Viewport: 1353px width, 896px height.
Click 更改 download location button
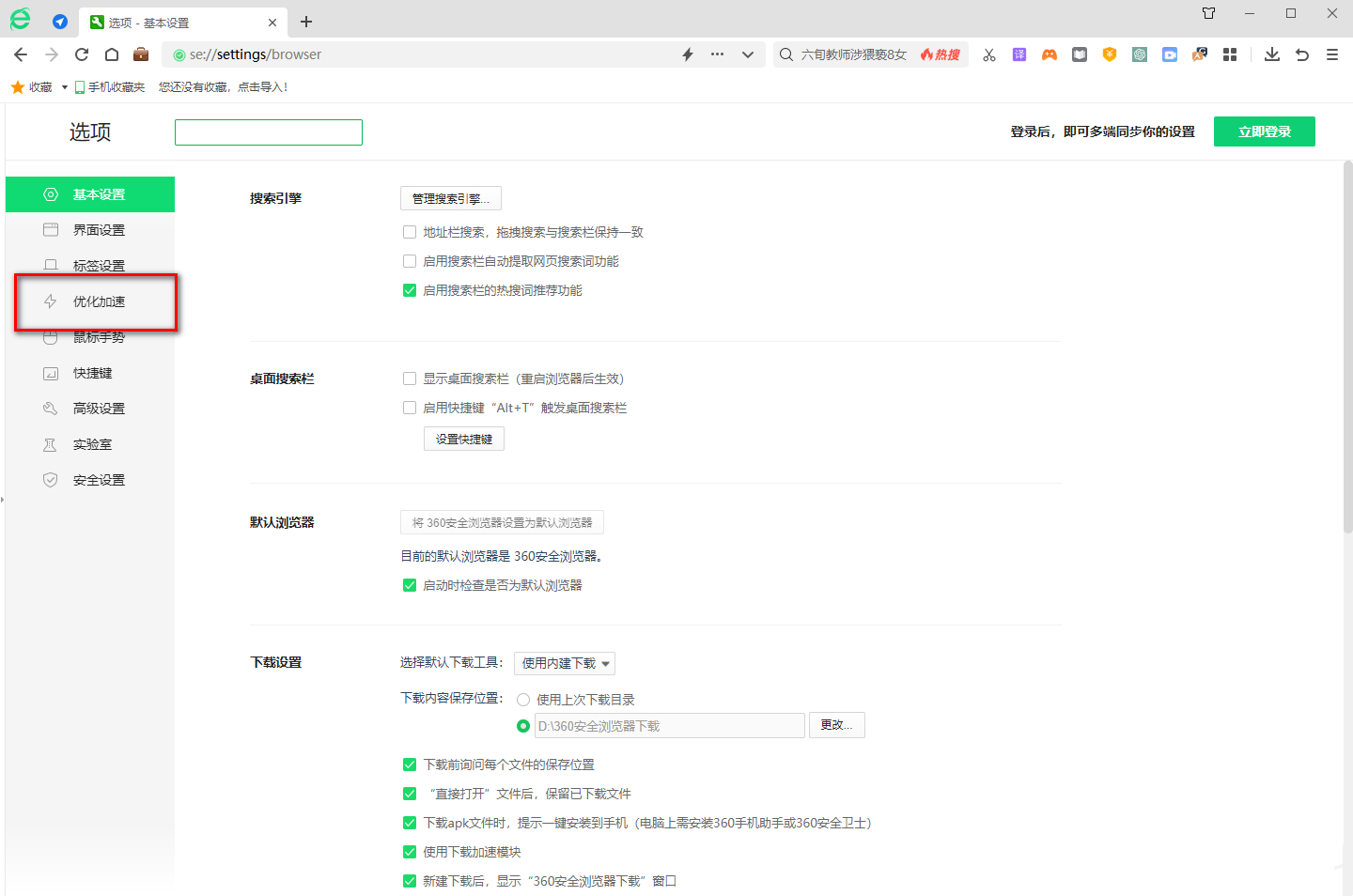click(837, 725)
